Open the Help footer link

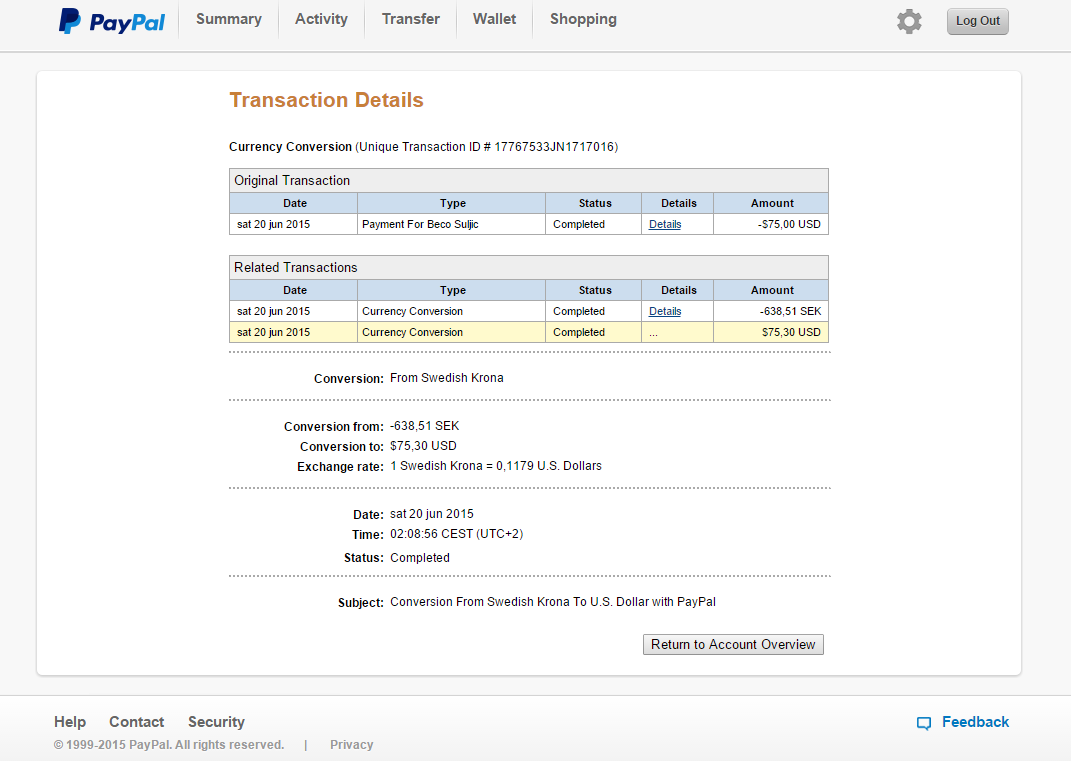pos(70,722)
